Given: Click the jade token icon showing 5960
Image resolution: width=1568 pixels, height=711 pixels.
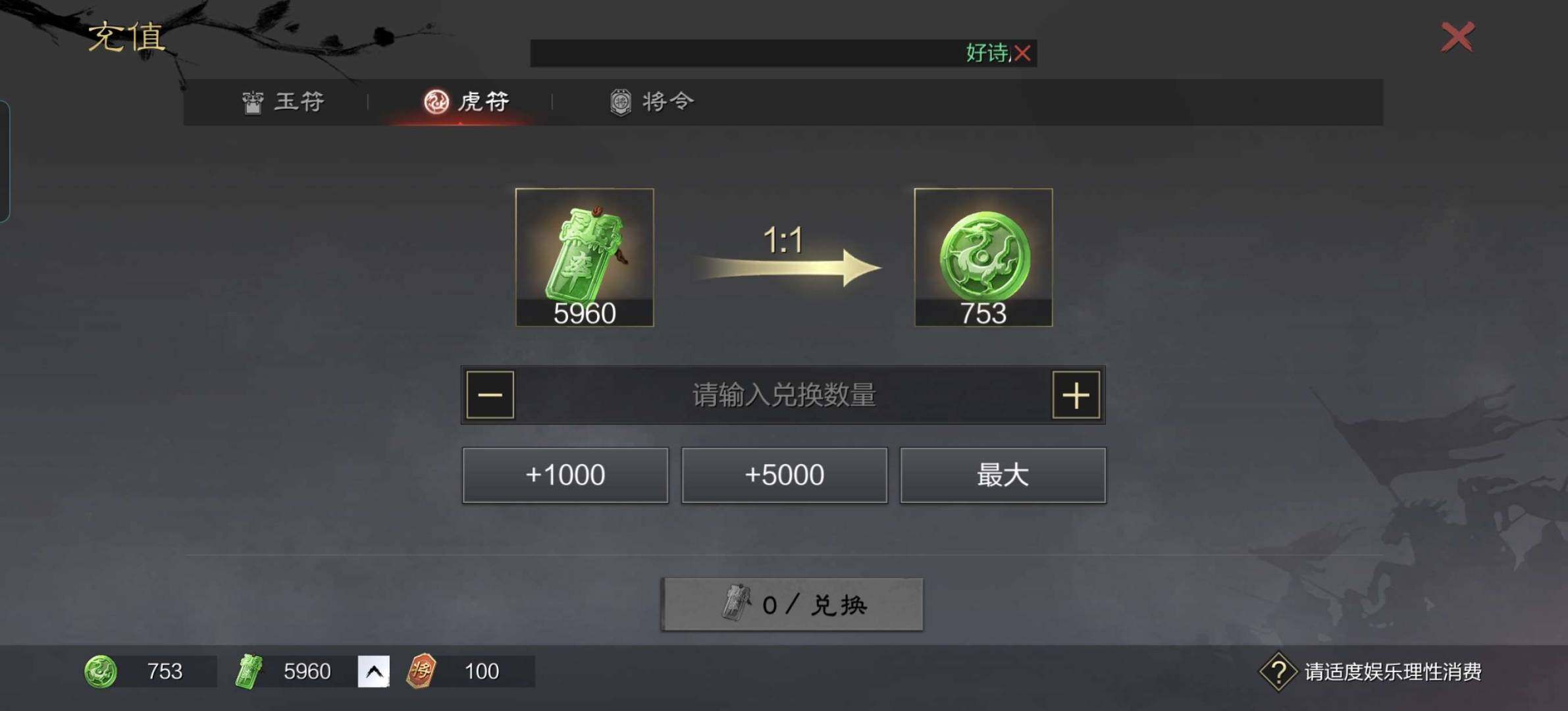Looking at the screenshot, I should 585,257.
